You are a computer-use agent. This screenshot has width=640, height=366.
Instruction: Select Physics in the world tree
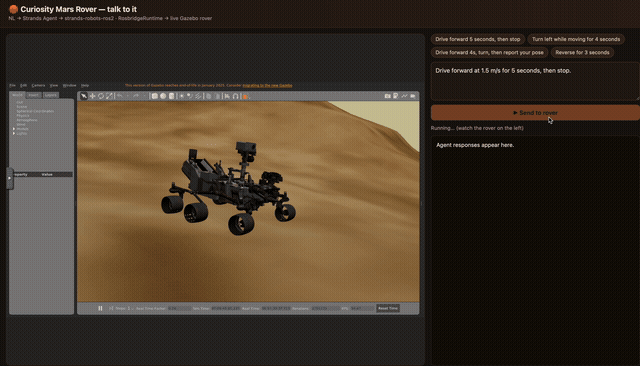pos(23,115)
